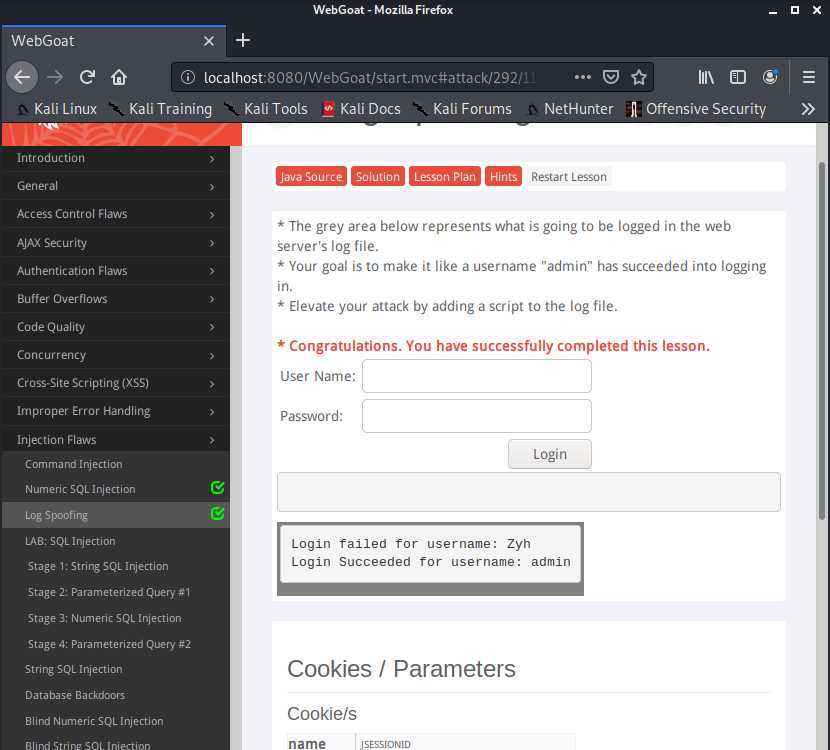The width and height of the screenshot is (830, 750).
Task: Open the Kali Forums bookmark
Action: [462, 109]
